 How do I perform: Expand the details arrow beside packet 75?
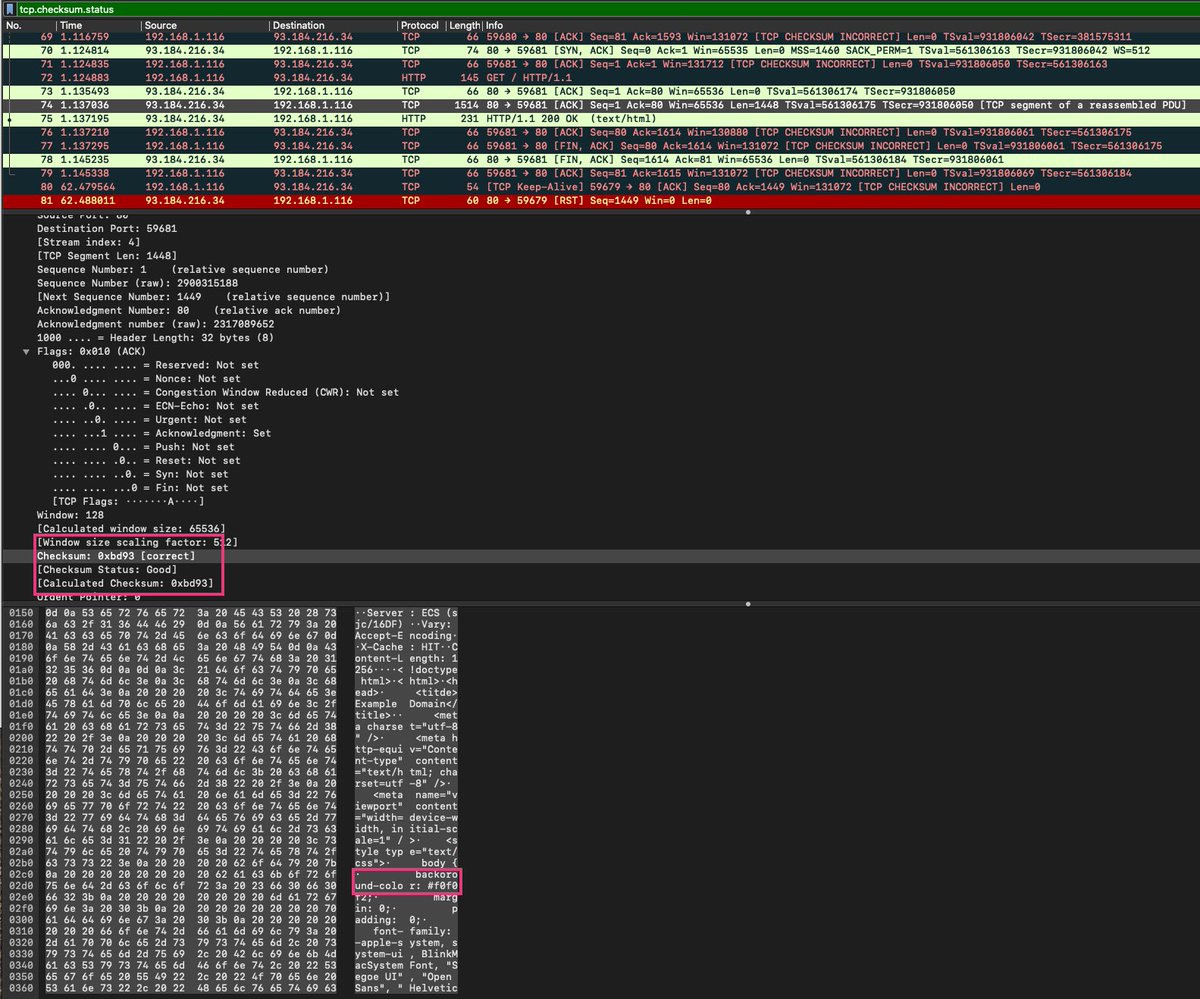click(x=8, y=118)
